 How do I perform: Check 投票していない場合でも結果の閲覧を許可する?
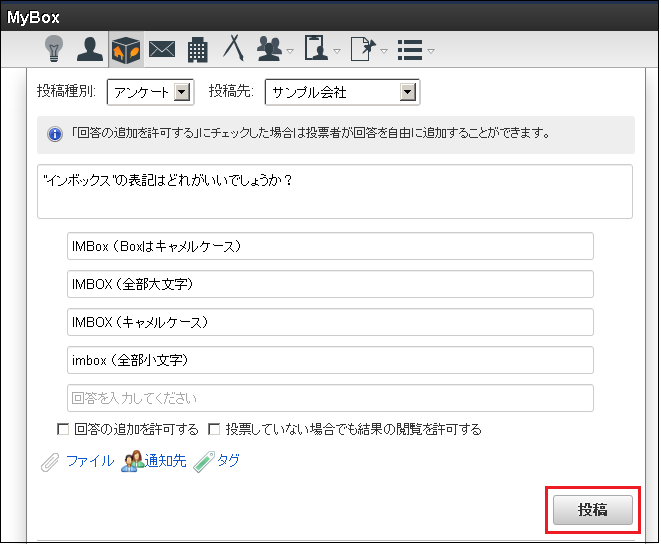pyautogui.click(x=214, y=429)
